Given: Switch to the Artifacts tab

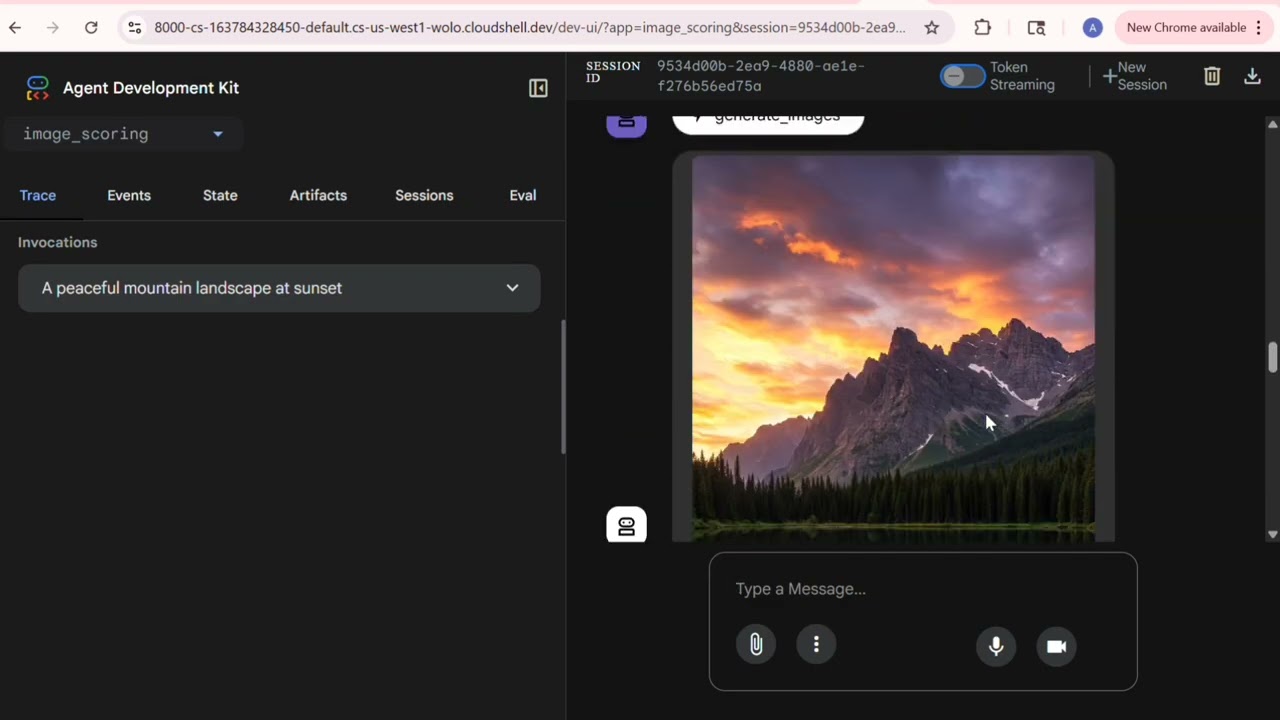Looking at the screenshot, I should tap(318, 195).
